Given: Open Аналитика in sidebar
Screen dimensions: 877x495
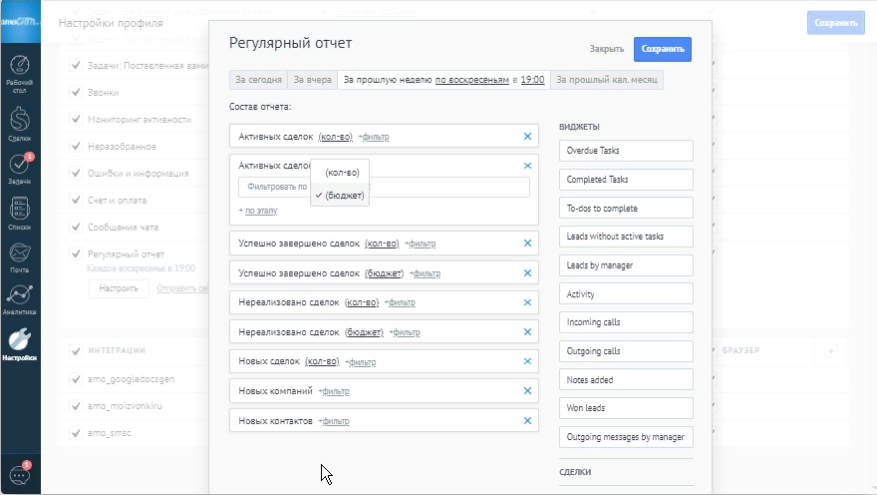Looking at the screenshot, I should coord(19,298).
